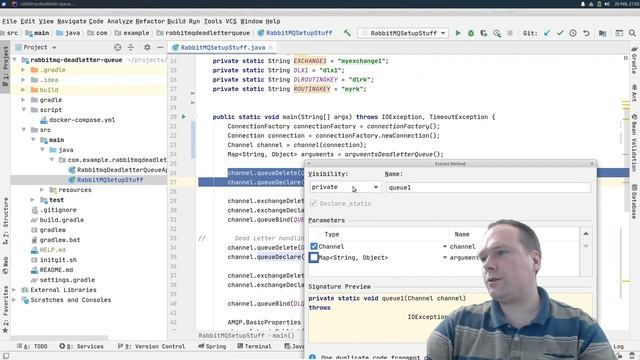Open the RabbitMQSetupStuff run configuration dropdown
640x360 pixels.
coord(403,33)
